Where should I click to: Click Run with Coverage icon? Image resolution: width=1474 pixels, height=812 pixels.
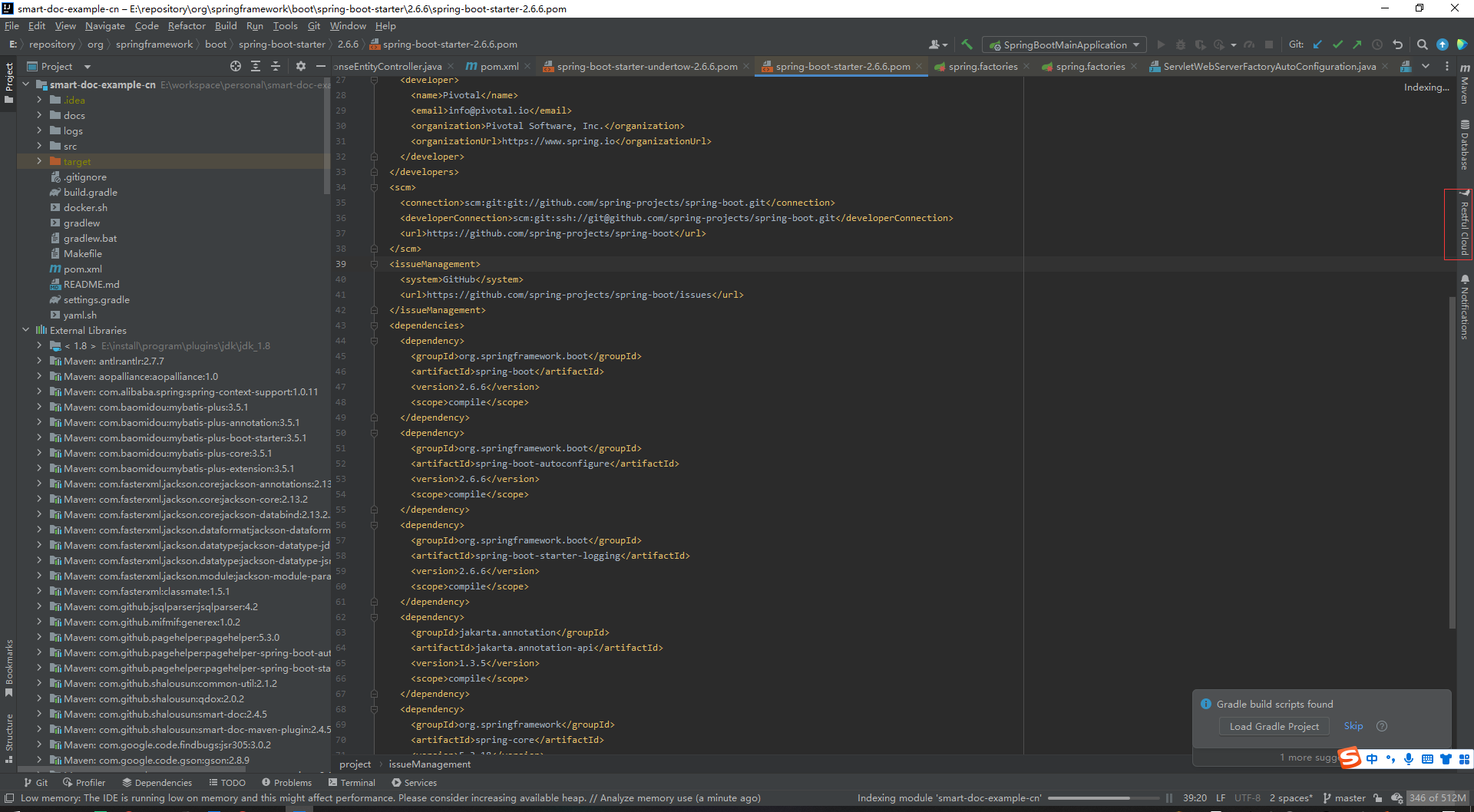1200,45
